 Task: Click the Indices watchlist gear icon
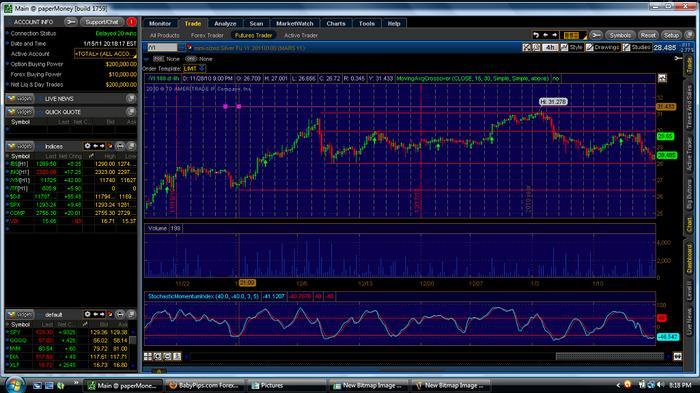[88, 146]
